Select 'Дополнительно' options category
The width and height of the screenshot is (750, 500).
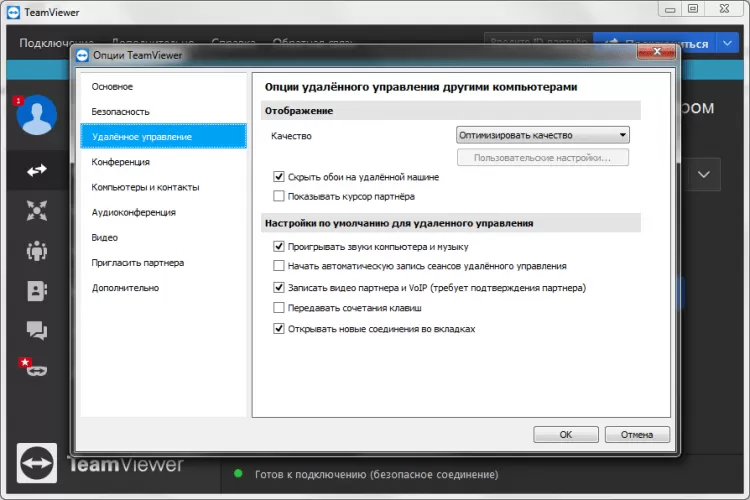[x=163, y=288]
